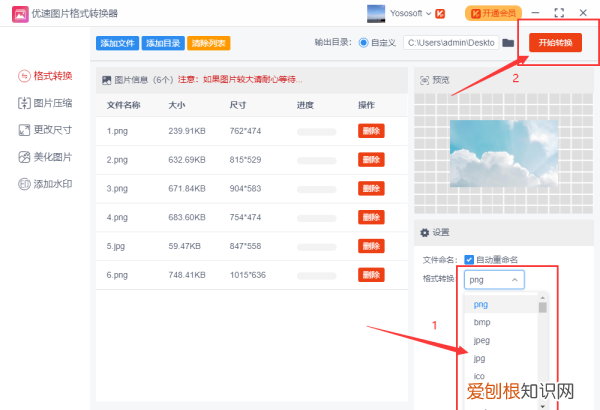Image resolution: width=600 pixels, height=410 pixels.
Task: Select file name 1.png
Action: point(117,131)
